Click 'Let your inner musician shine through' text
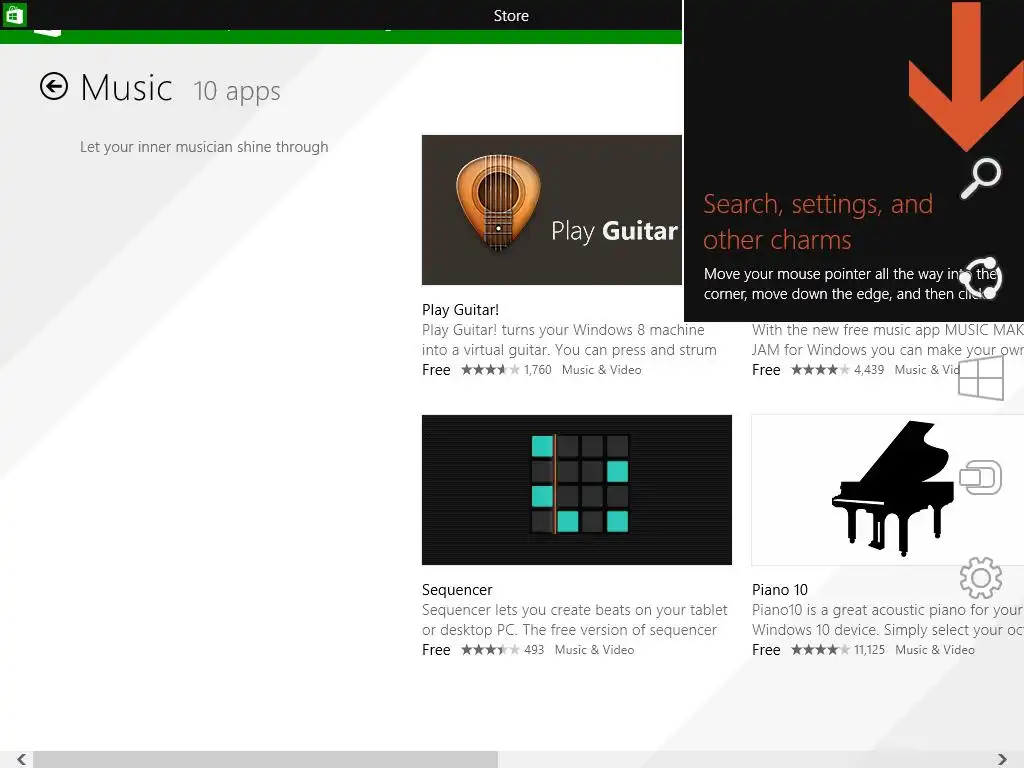Screen dimensions: 1024x768 tap(204, 147)
